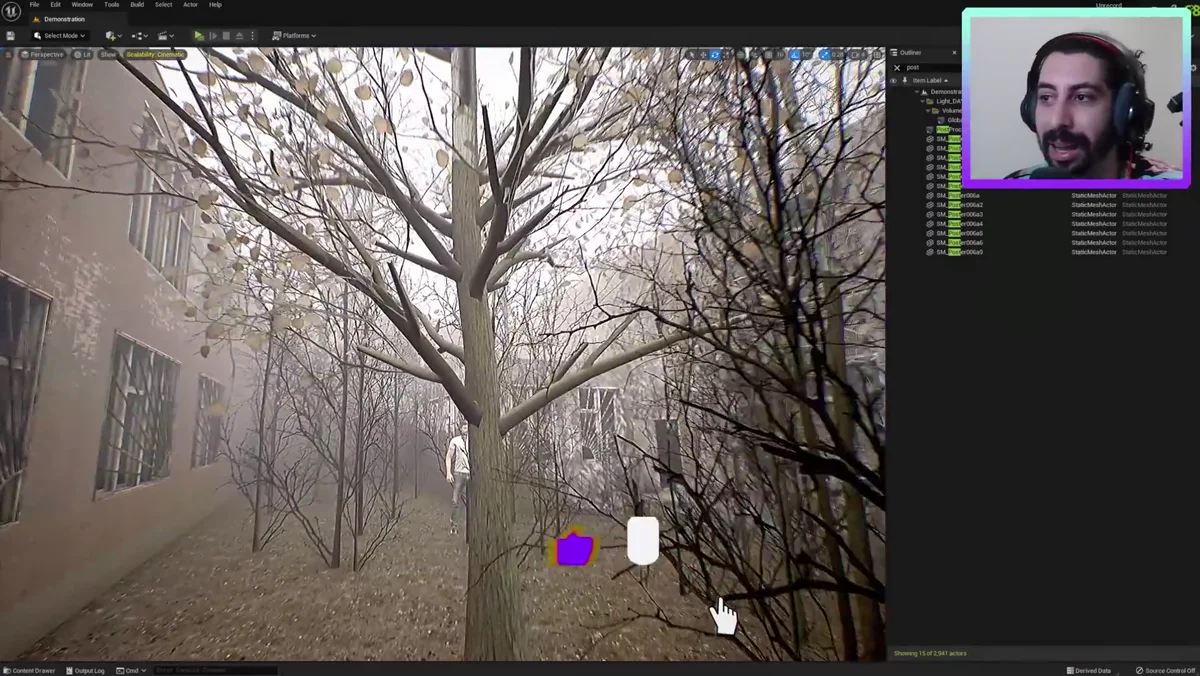Open the Build menu
The height and width of the screenshot is (676, 1200).
click(x=137, y=5)
